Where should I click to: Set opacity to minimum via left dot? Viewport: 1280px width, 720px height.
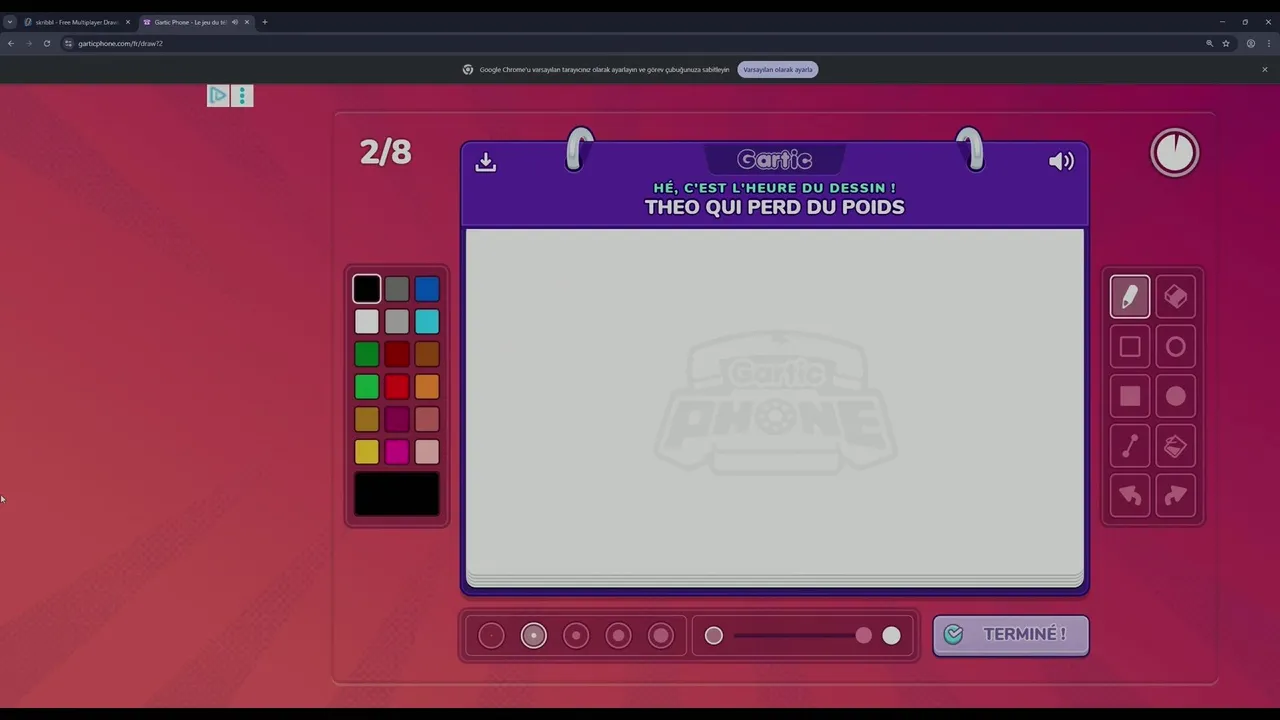pyautogui.click(x=714, y=636)
